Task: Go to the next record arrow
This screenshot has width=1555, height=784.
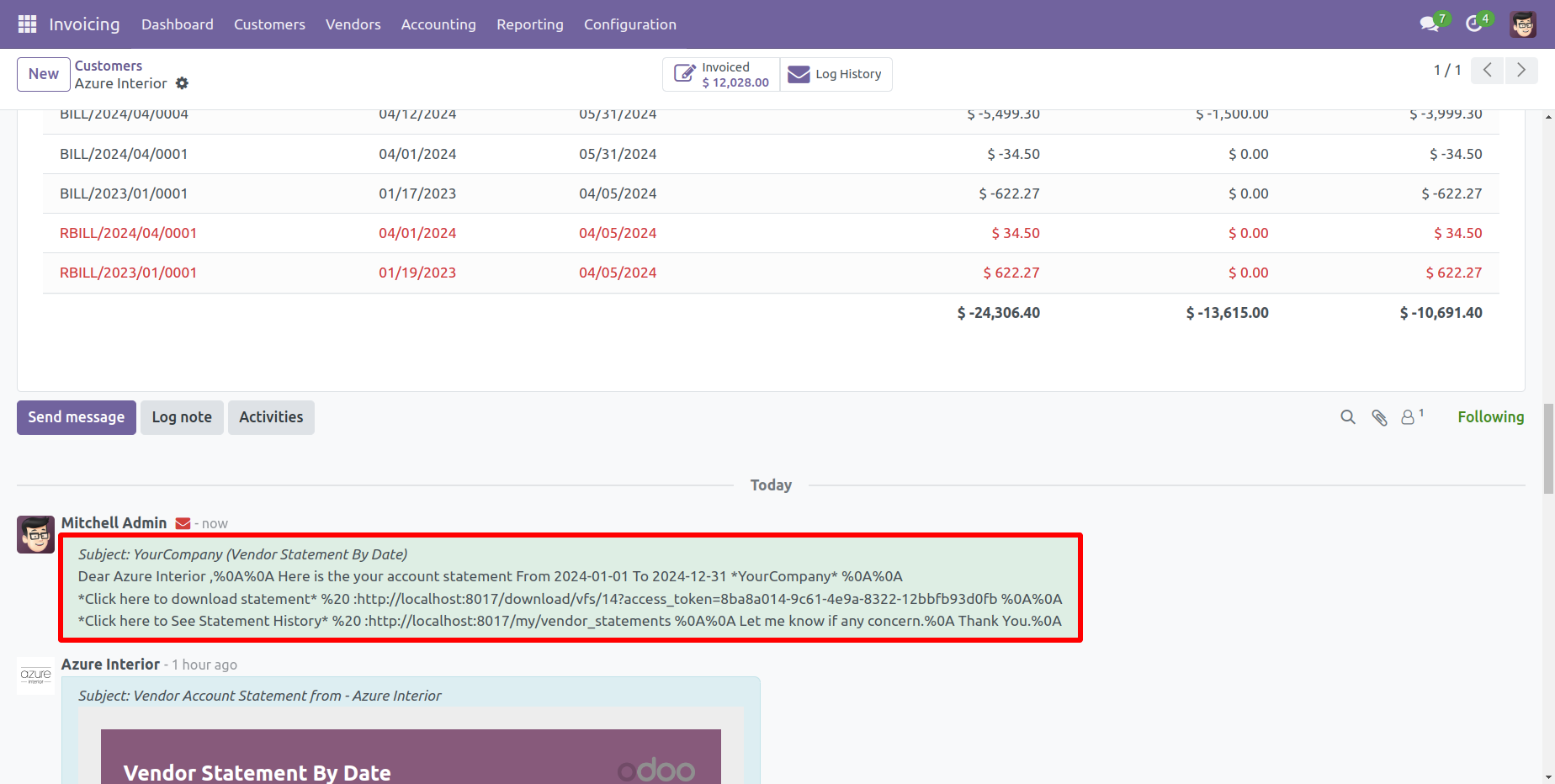Action: [x=1521, y=71]
